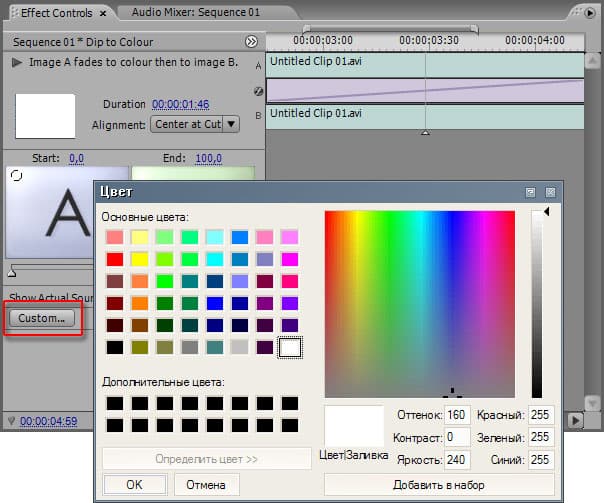Click the play-around button at bottom right

click(575, 420)
